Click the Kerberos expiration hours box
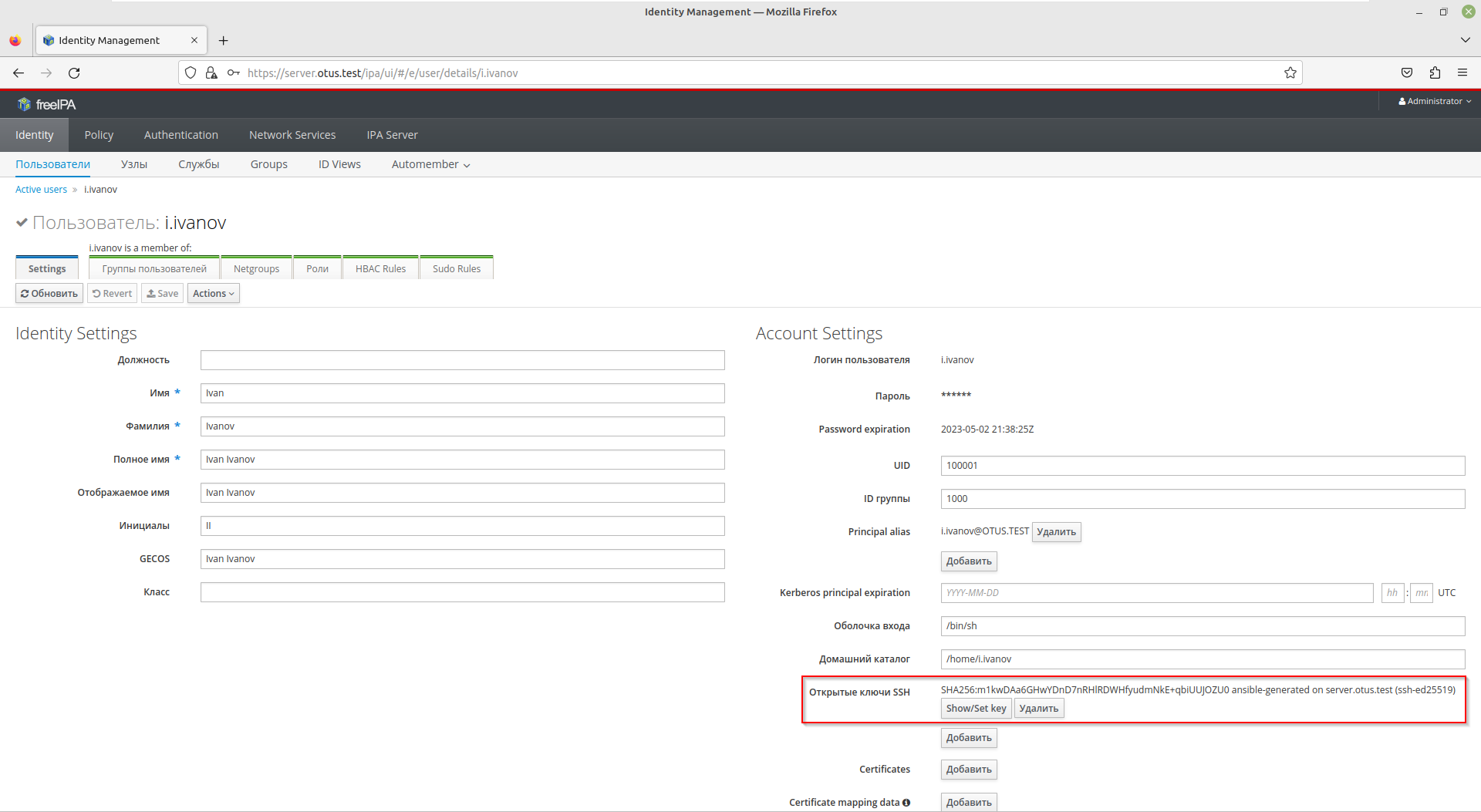Viewport: 1481px width, 812px height. coord(1392,593)
